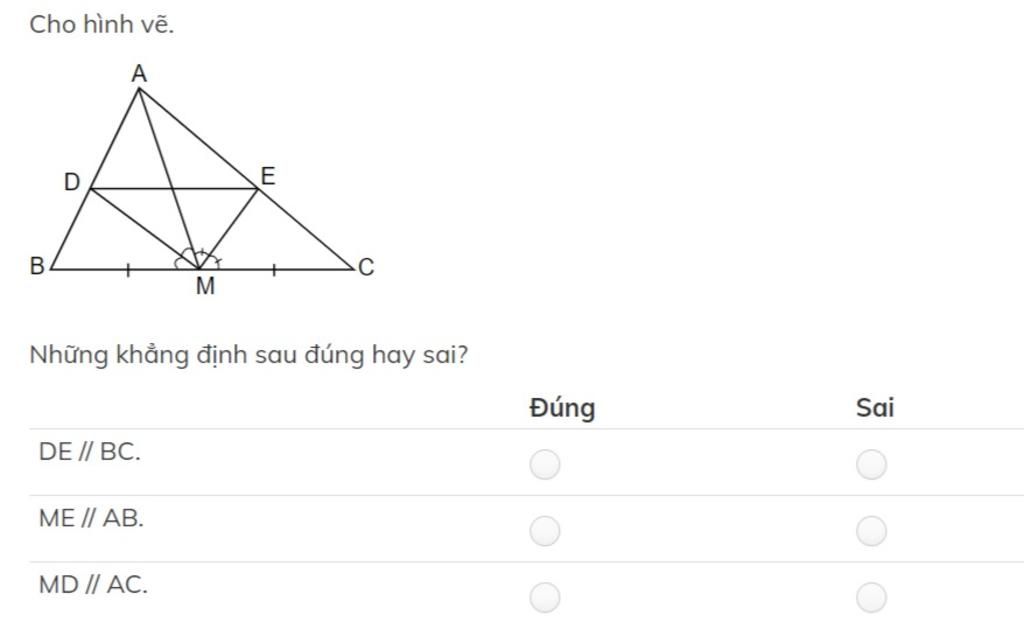Click the 'Sai' column header
1024x636 pixels.
[x=874, y=407]
